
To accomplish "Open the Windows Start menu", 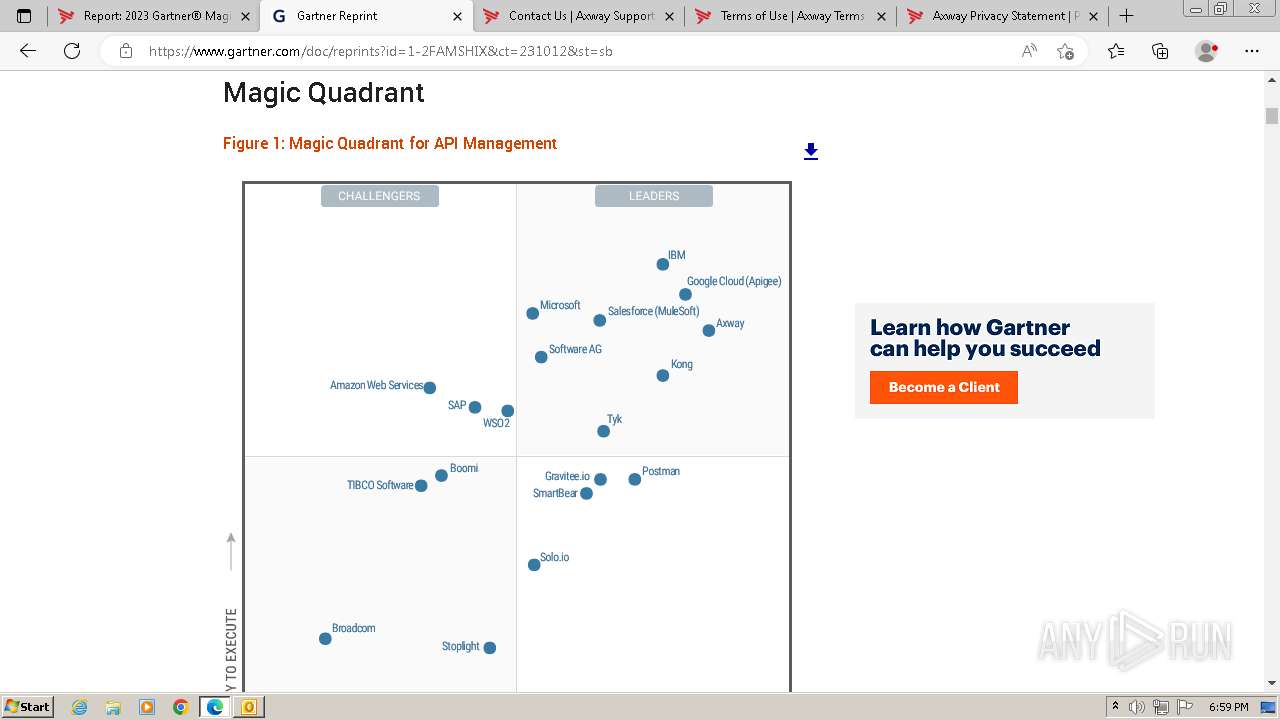I will [x=27, y=707].
